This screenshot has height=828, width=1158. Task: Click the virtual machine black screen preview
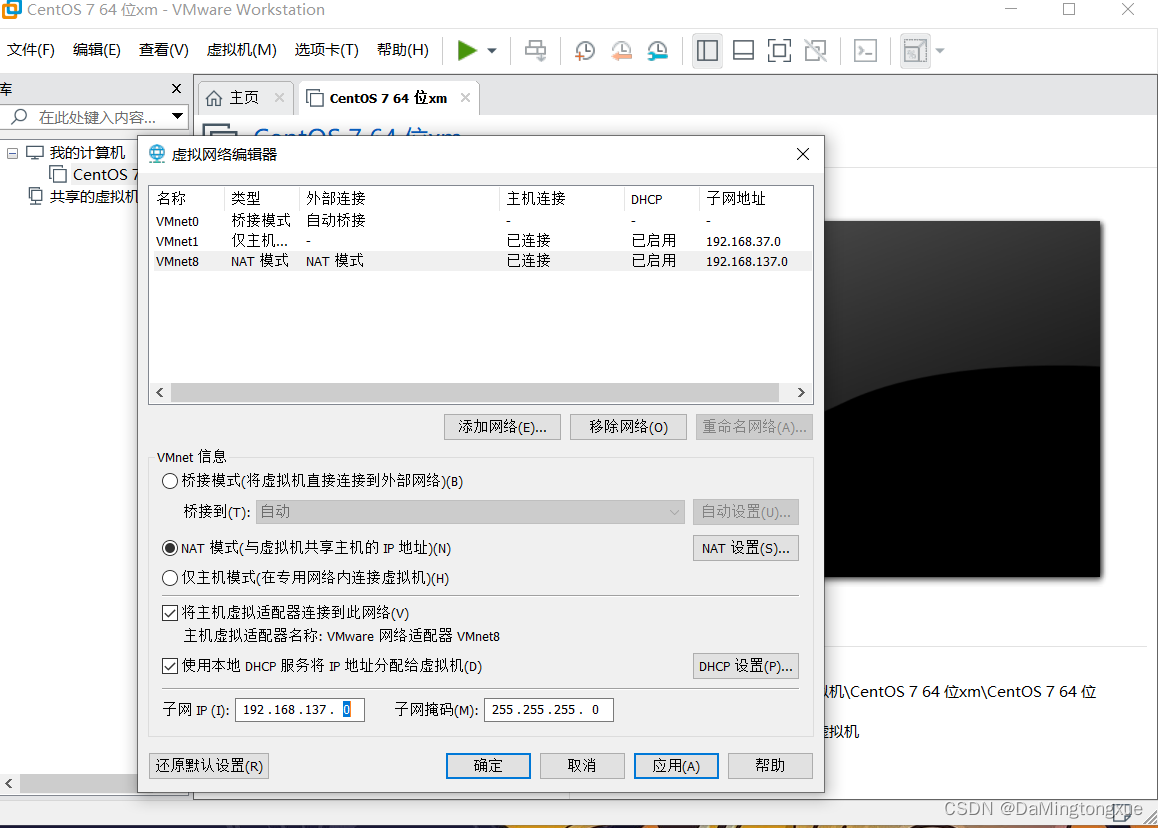962,399
